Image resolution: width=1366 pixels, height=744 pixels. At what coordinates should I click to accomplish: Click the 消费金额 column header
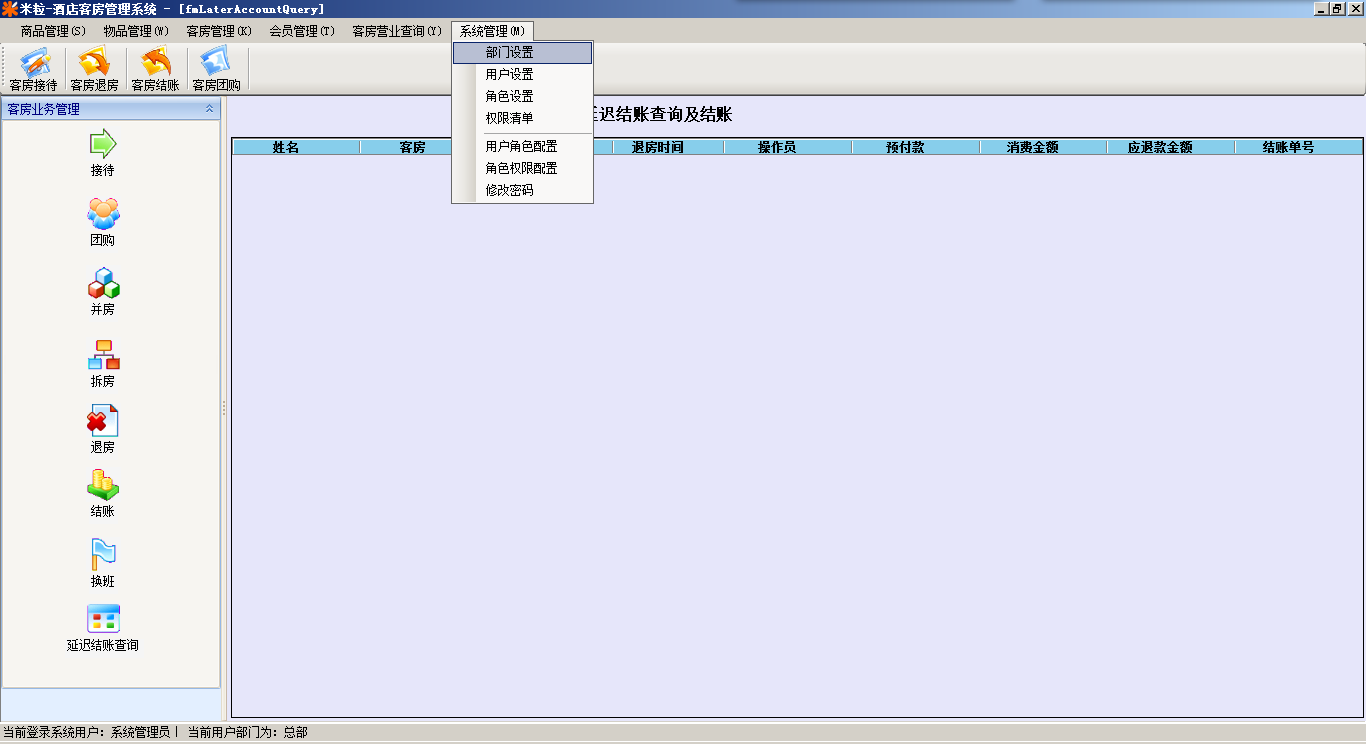(1032, 147)
